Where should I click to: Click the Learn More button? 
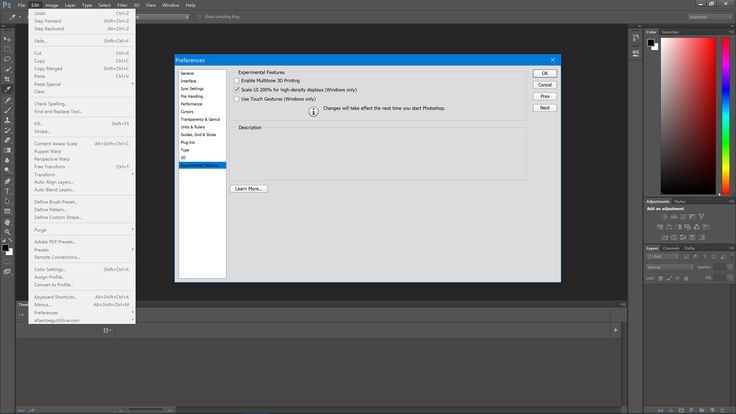pos(248,188)
